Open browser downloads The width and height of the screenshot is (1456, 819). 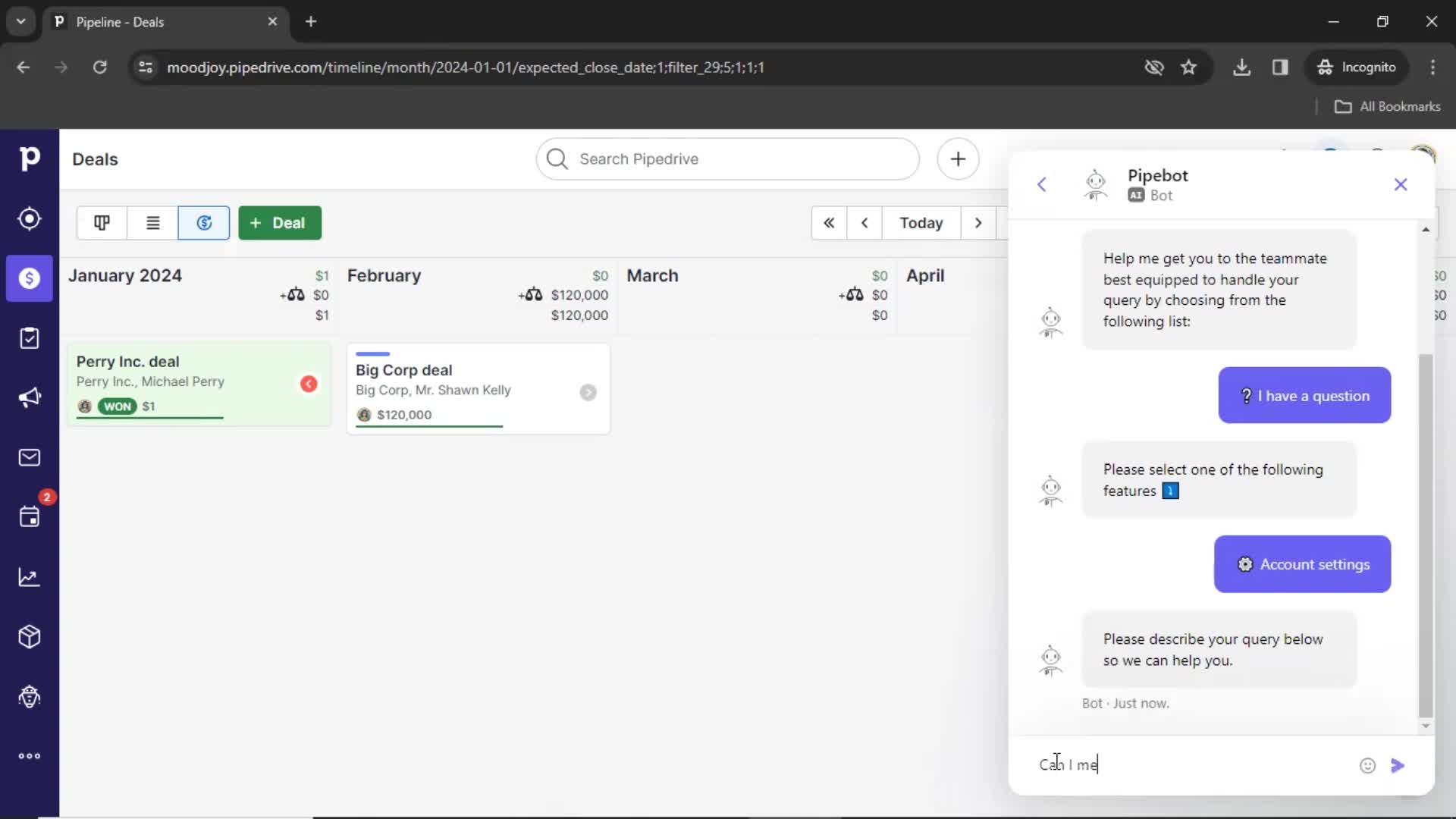[x=1241, y=67]
